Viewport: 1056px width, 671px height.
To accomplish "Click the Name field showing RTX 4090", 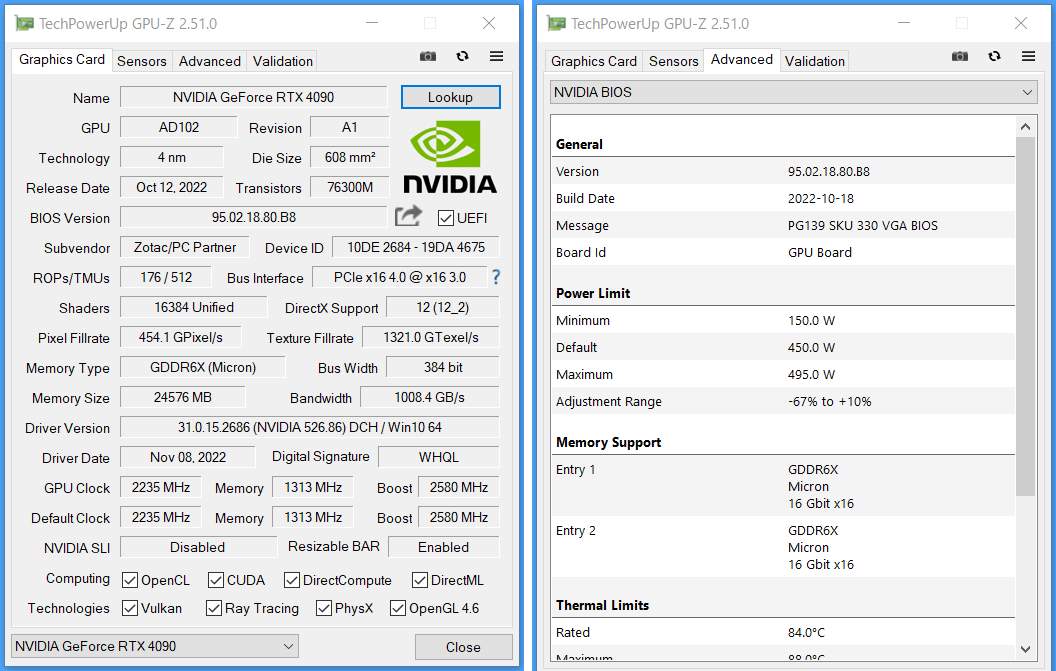I will tap(254, 97).
